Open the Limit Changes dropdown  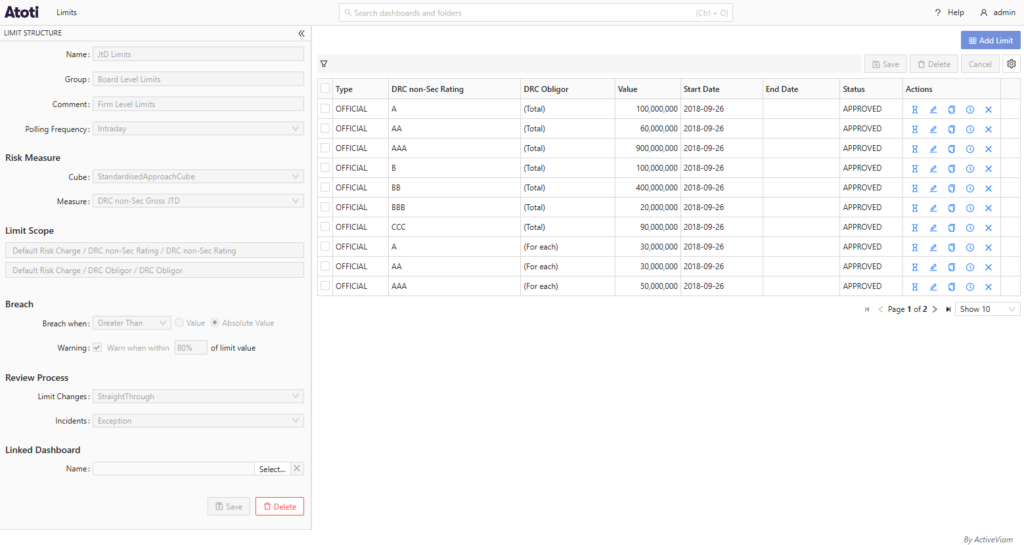198,396
